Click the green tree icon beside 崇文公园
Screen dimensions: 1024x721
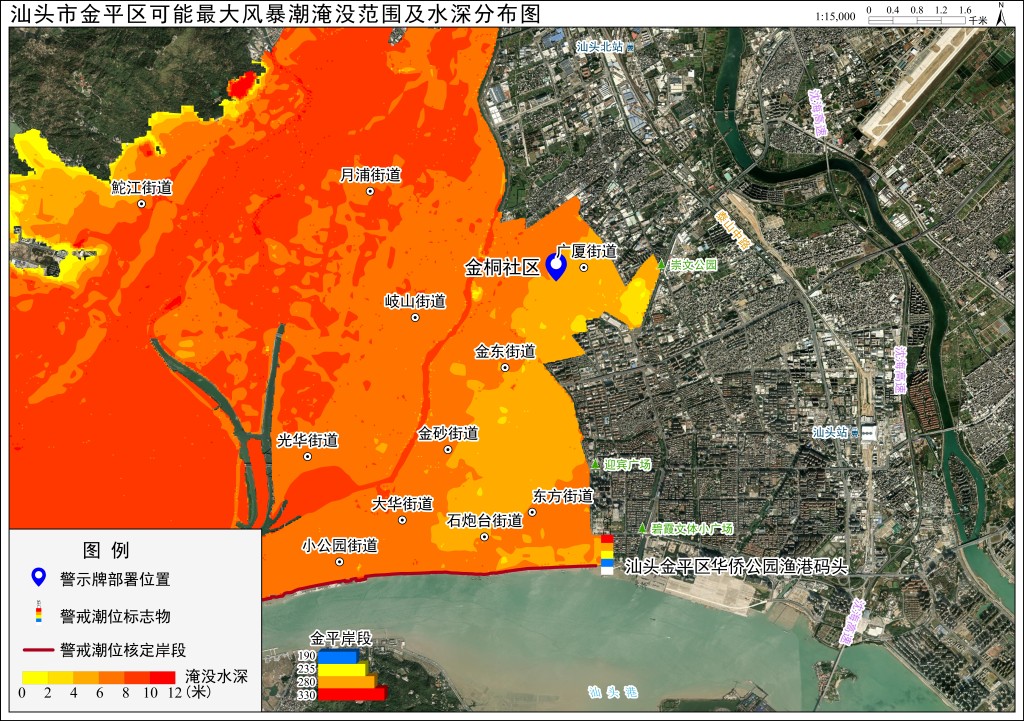pos(662,264)
